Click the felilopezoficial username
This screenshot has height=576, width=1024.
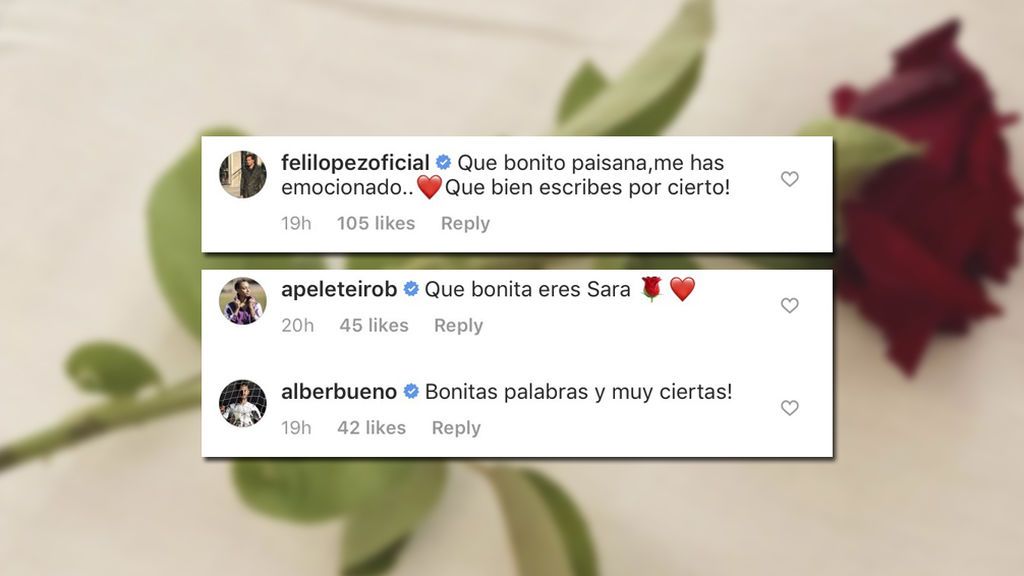point(355,163)
